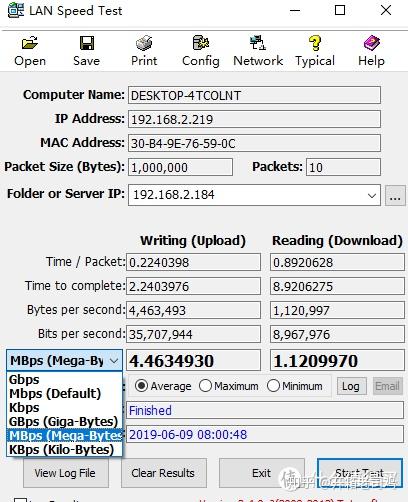Open the Network tool
This screenshot has height=502, width=408.
click(258, 52)
